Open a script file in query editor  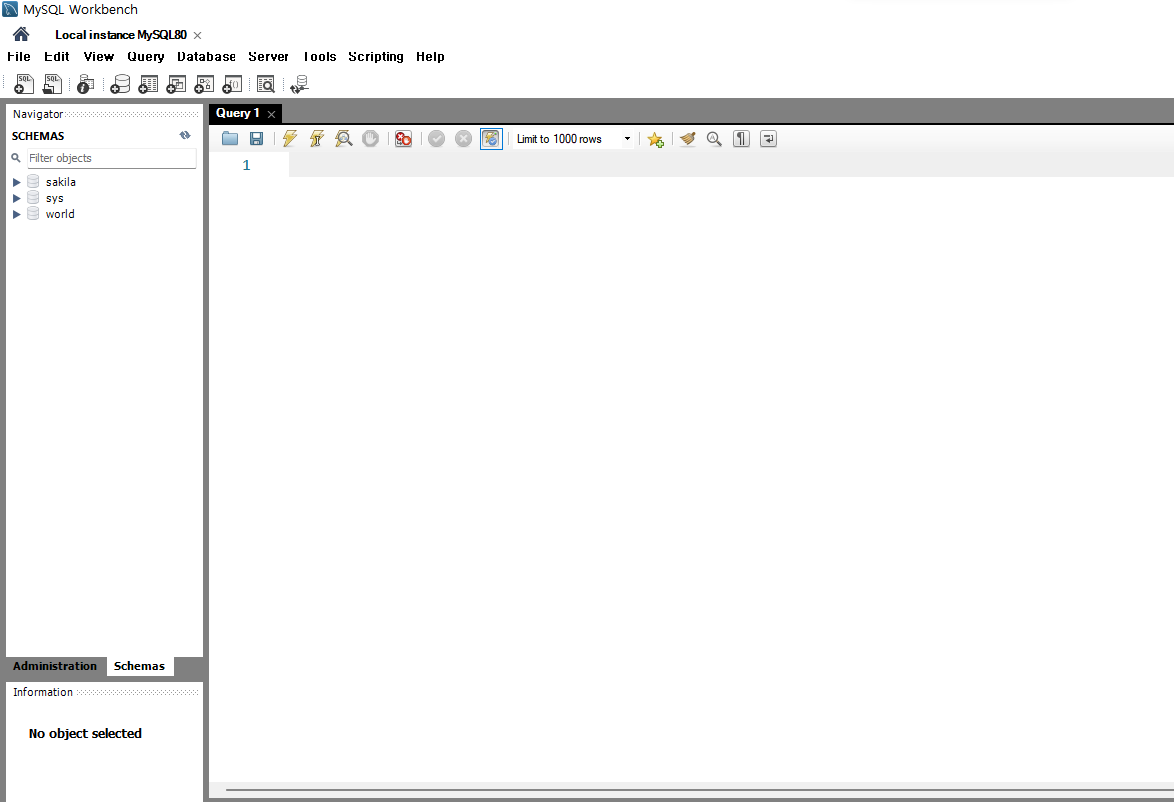coord(230,139)
